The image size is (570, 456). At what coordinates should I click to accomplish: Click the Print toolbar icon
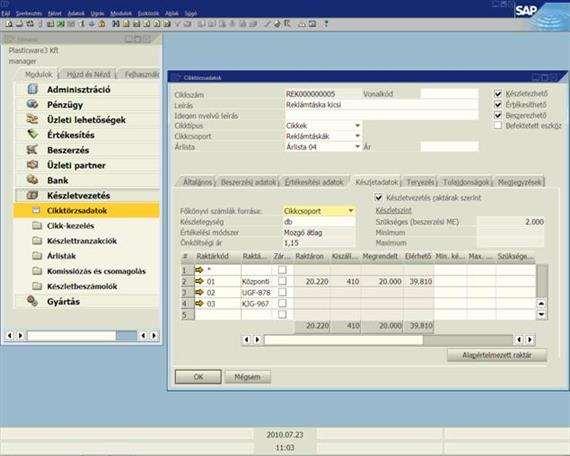click(20, 24)
